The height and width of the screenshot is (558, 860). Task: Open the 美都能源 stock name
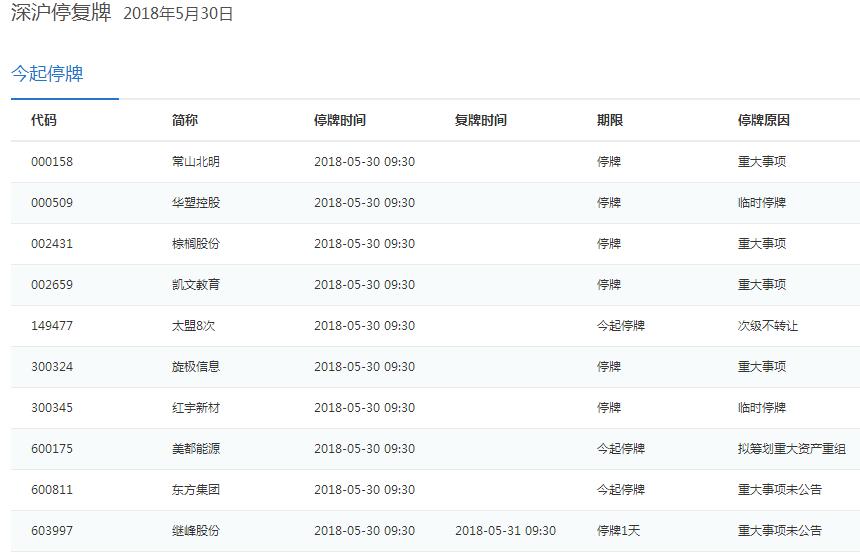click(196, 449)
